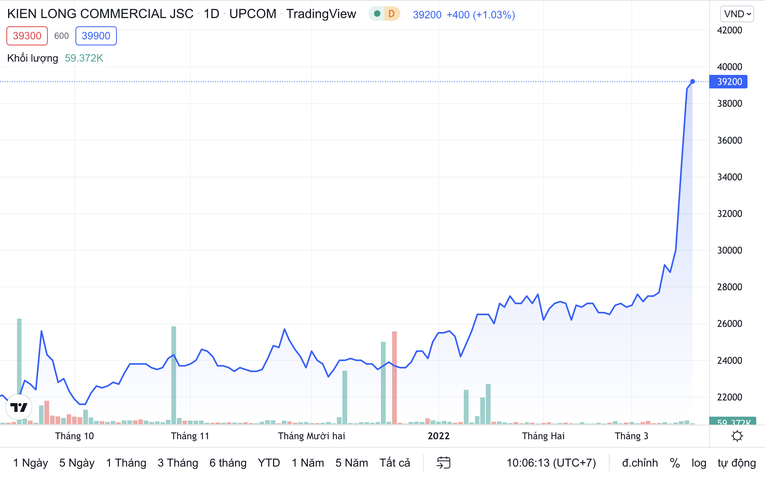Toggle adjusted data 'đ.chỉnh'

point(639,463)
